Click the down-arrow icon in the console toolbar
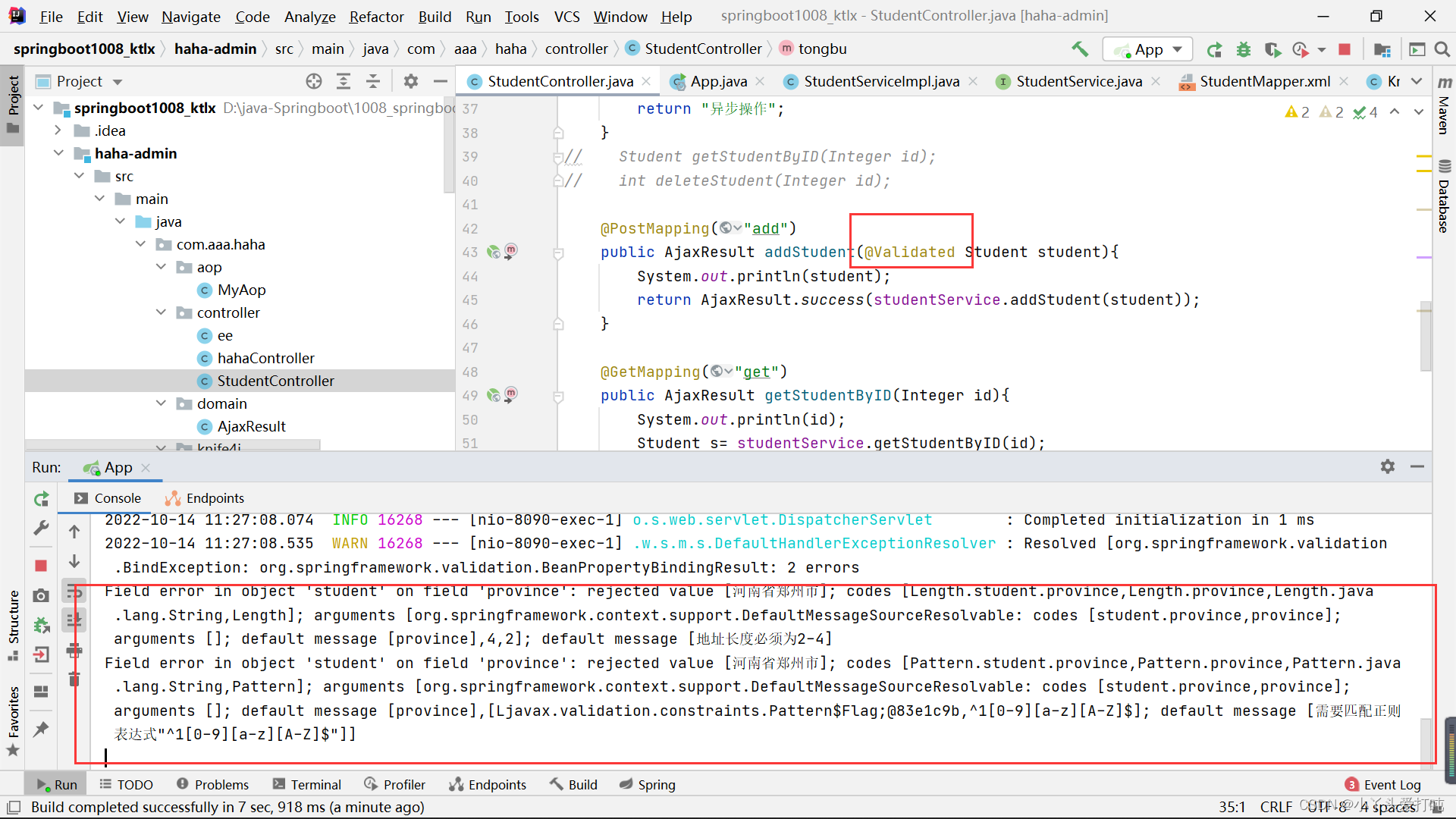Screen dimensions: 1456x819 [74, 562]
